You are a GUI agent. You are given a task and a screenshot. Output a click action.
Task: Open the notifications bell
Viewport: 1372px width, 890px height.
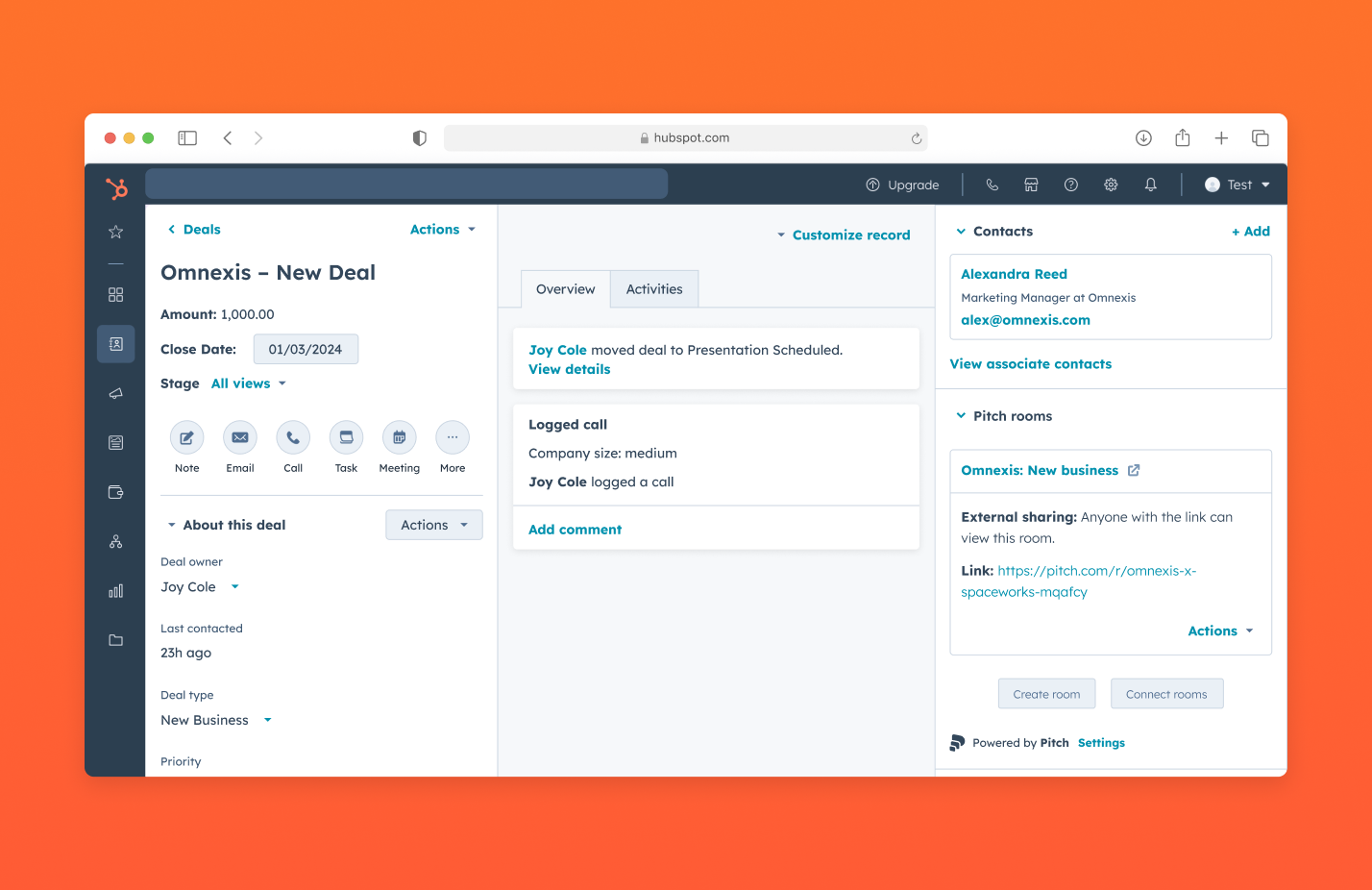[x=1151, y=185]
